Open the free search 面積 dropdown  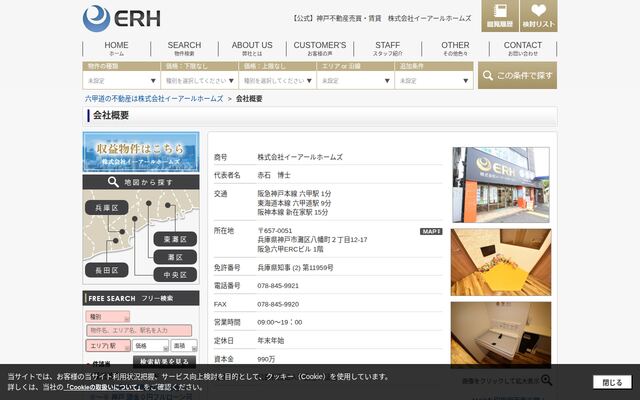coord(184,346)
